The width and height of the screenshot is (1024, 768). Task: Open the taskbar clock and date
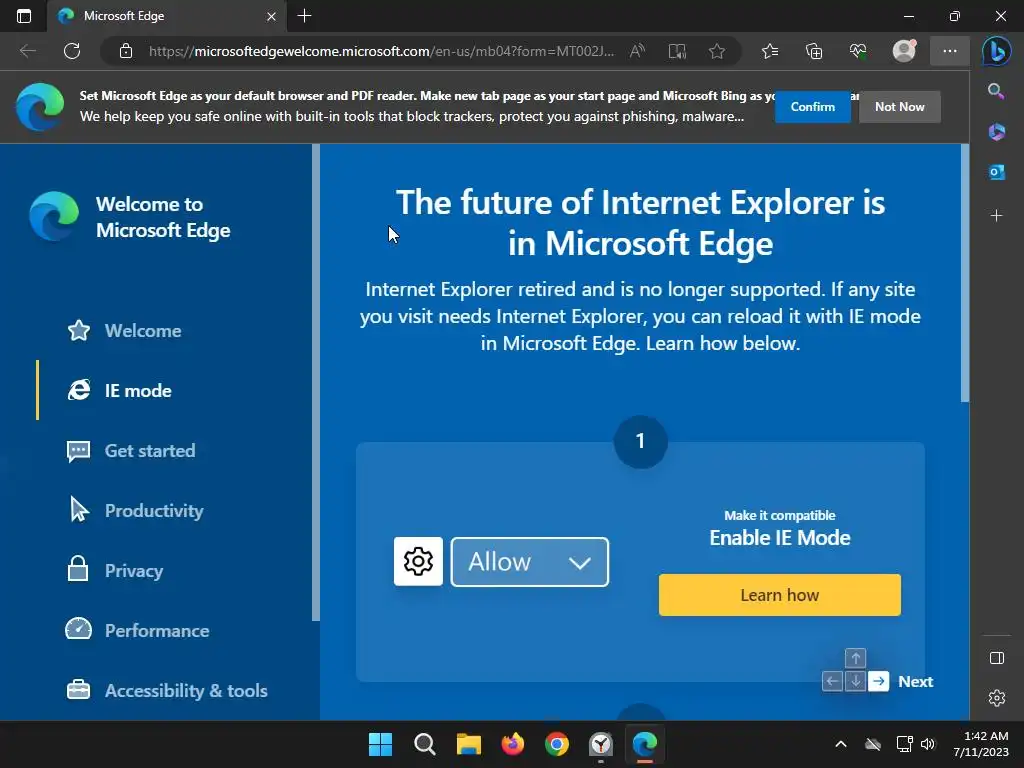[981, 744]
